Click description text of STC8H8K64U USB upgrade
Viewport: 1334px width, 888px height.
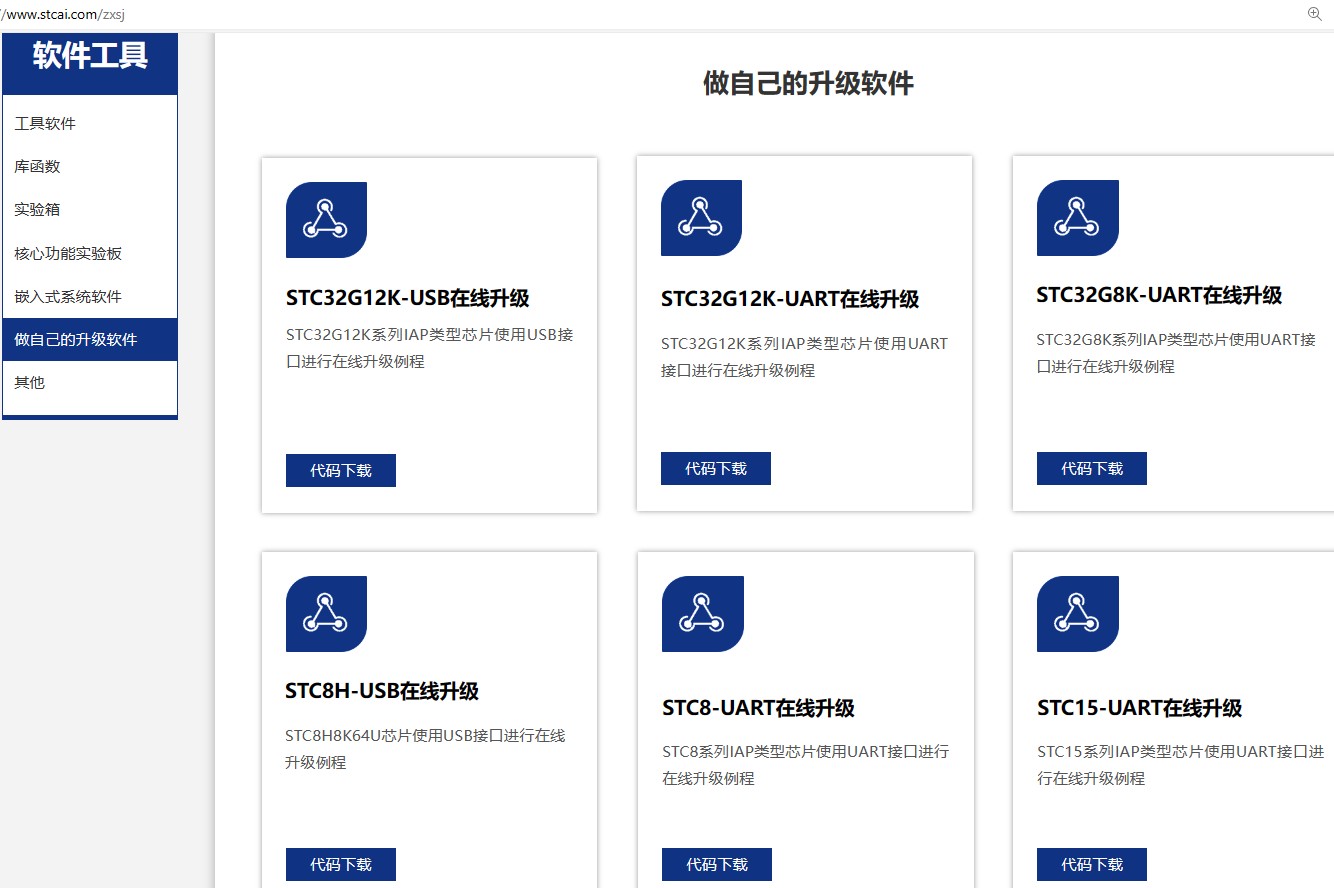click(425, 749)
